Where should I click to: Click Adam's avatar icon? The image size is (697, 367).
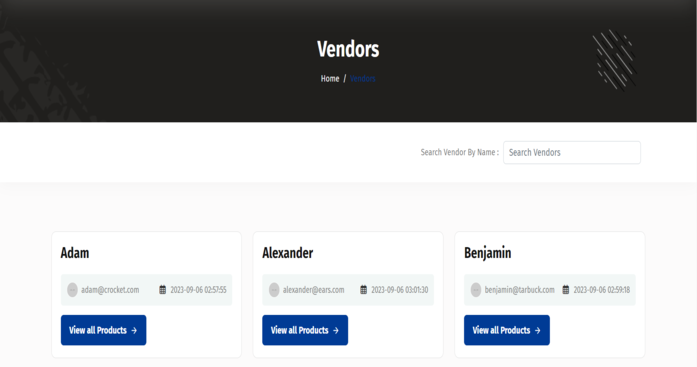pos(72,290)
